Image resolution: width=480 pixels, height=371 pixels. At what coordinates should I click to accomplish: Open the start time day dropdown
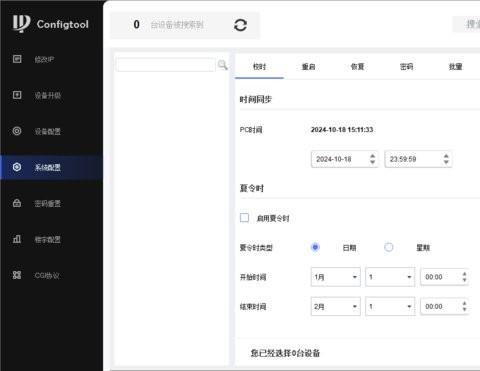390,277
